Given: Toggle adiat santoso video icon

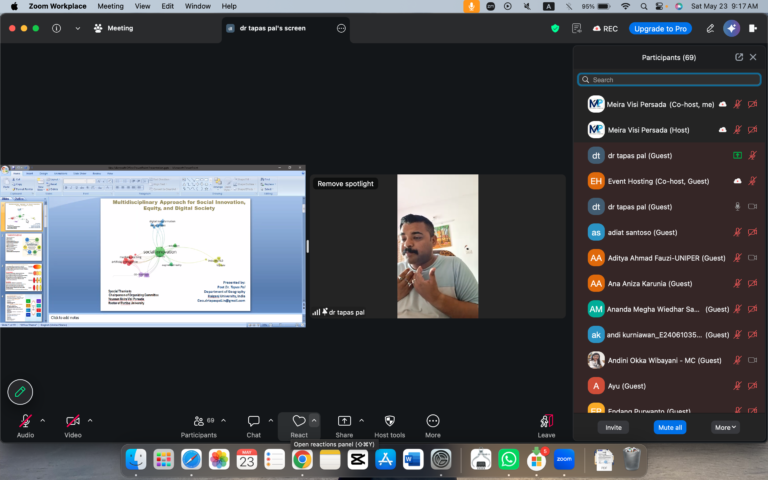Looking at the screenshot, I should [x=752, y=232].
